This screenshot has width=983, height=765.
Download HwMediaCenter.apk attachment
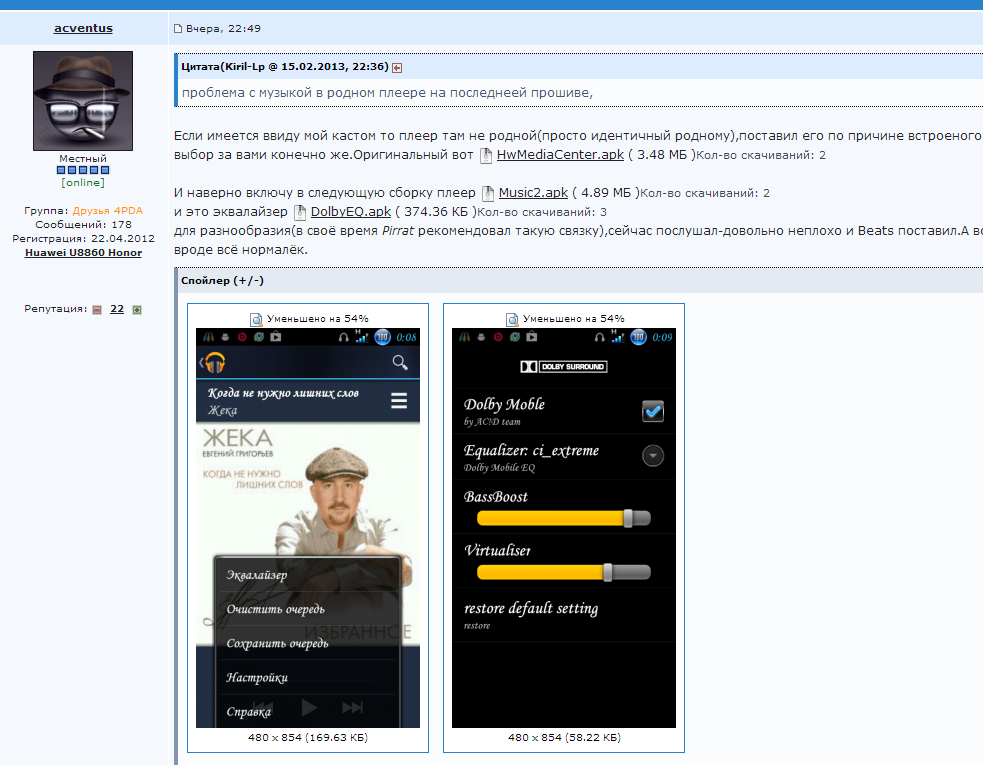[x=560, y=154]
